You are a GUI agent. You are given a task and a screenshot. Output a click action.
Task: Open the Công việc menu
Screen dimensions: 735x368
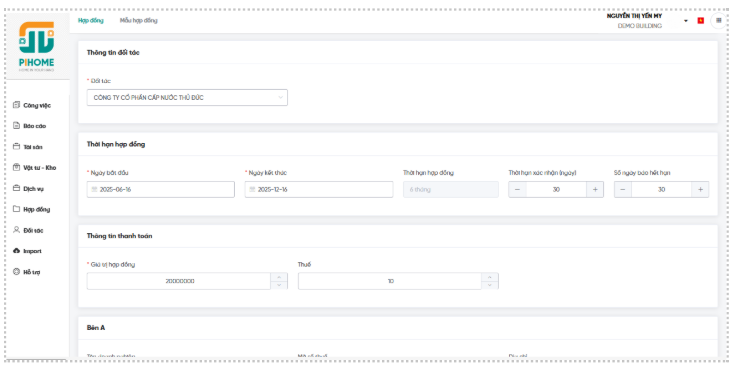(37, 105)
